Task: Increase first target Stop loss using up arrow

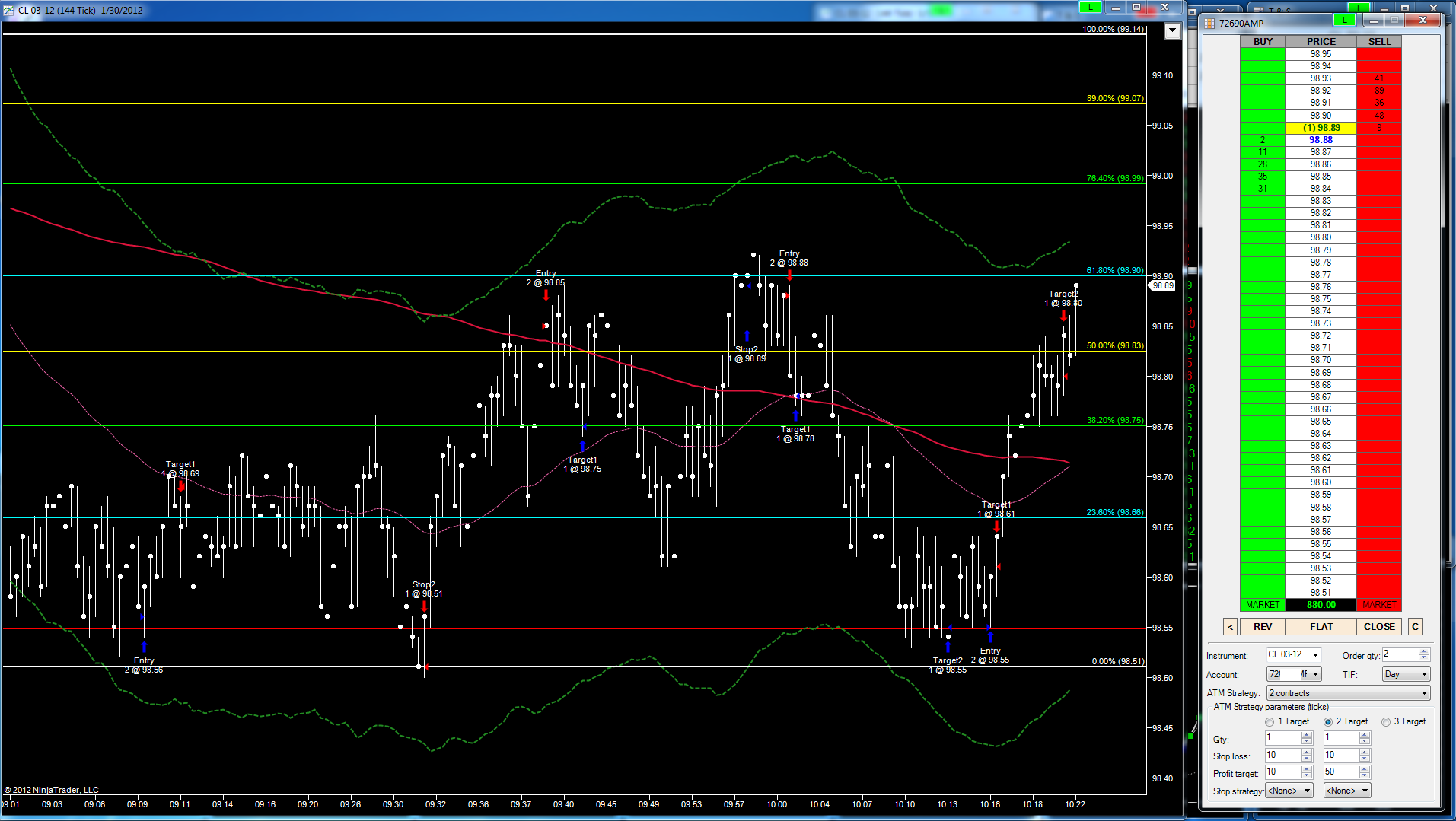Action: pyautogui.click(x=1307, y=753)
